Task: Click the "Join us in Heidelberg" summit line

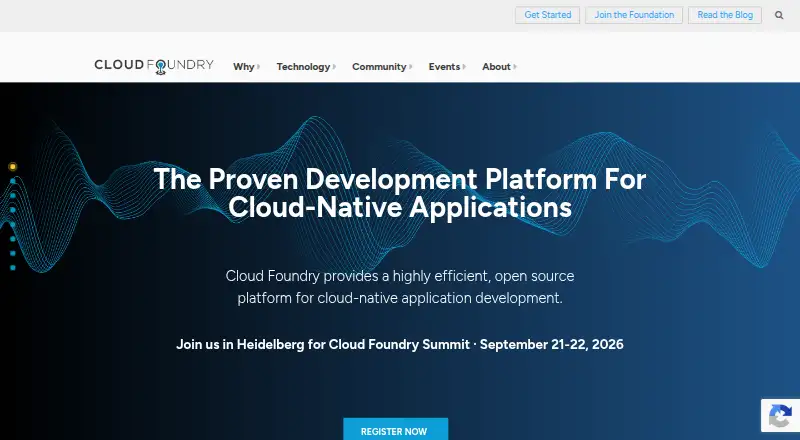Action: tap(400, 345)
